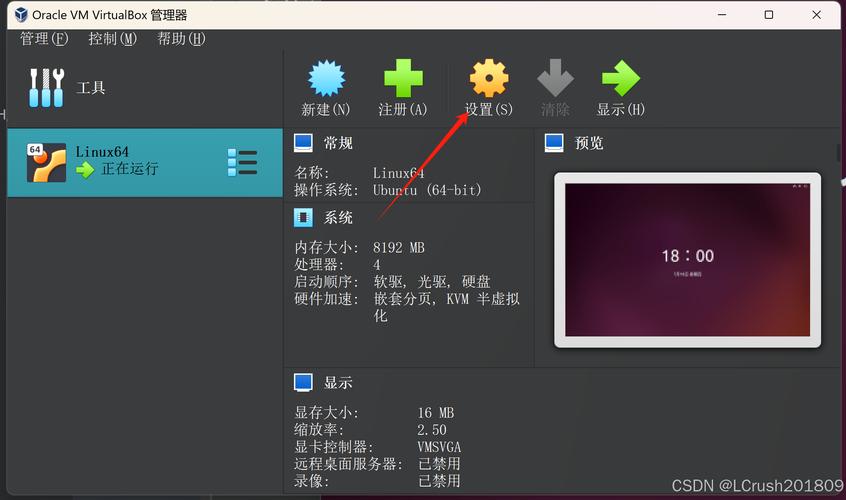Click the 显示 section header link
Viewport: 846px width, 500px height.
[x=338, y=382]
